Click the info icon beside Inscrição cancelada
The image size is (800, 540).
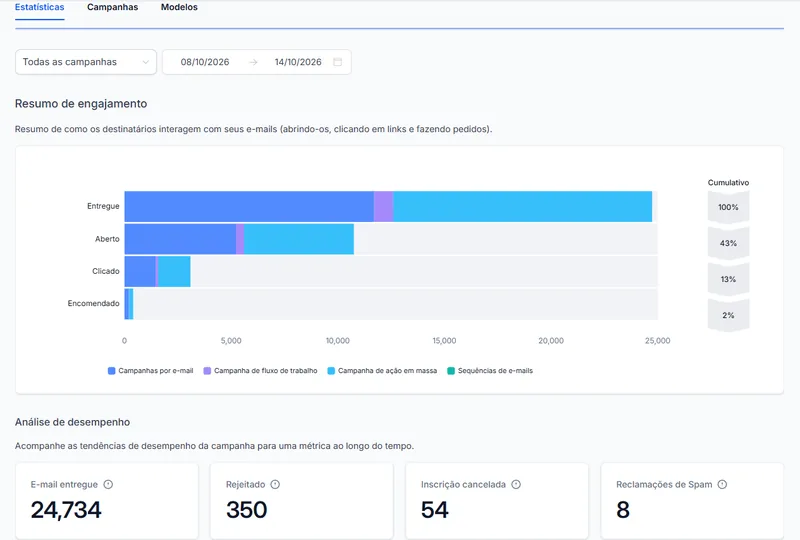click(516, 484)
